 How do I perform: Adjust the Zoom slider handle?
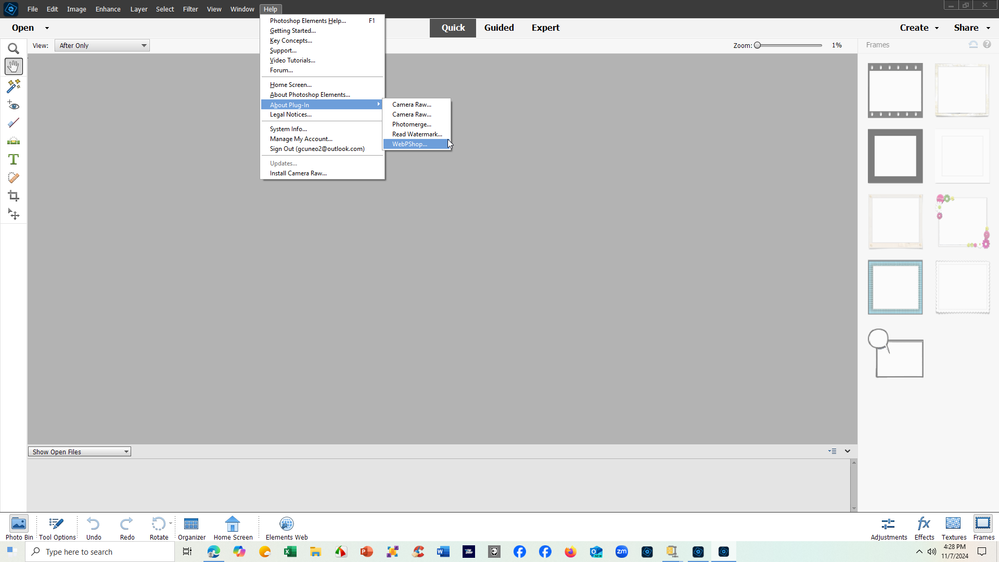[758, 45]
